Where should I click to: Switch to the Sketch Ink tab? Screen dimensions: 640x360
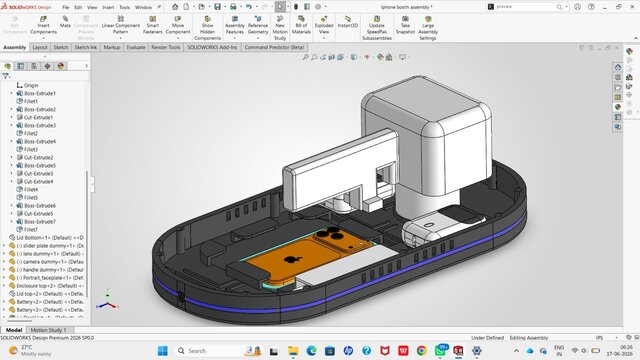point(86,47)
